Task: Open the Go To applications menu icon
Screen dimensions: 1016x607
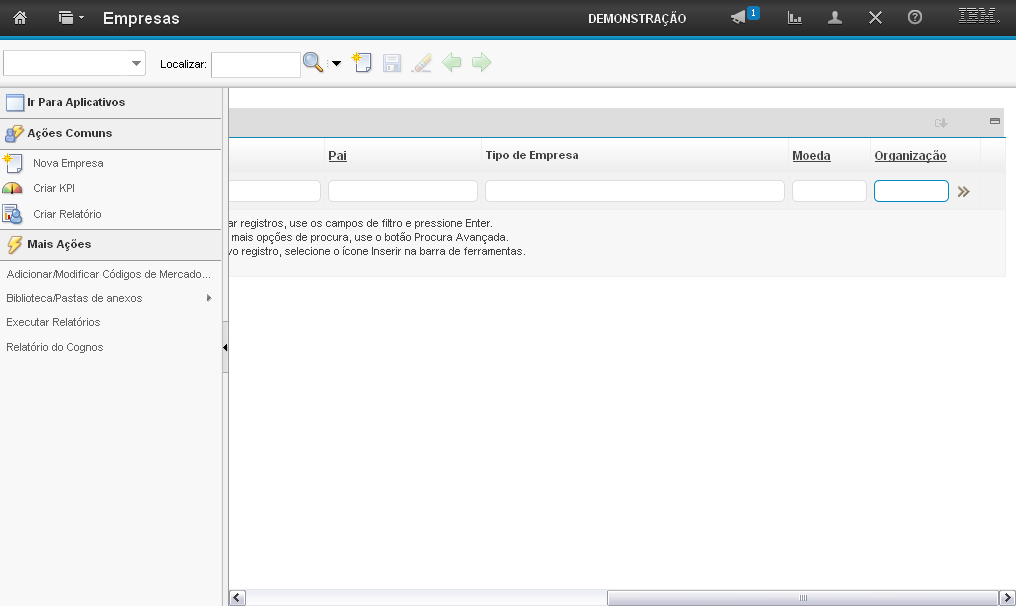Action: click(x=70, y=18)
